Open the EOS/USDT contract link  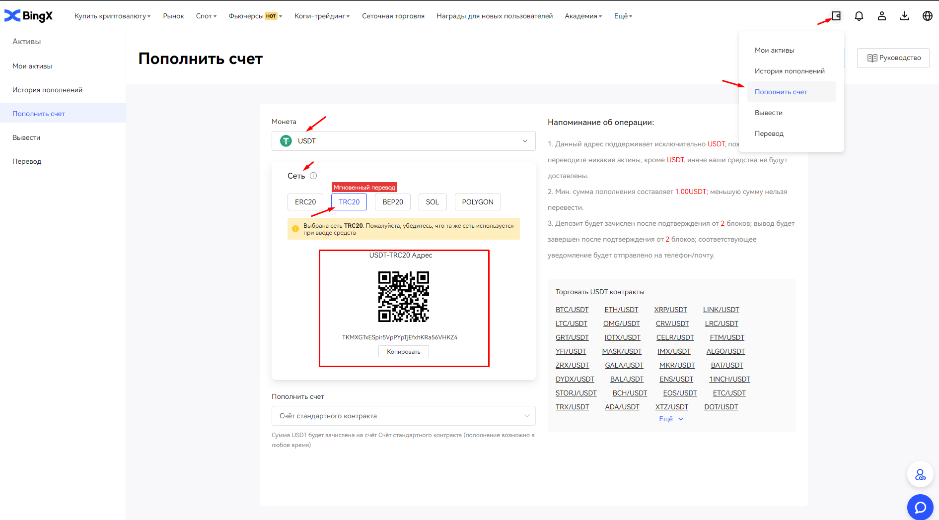[680, 394]
